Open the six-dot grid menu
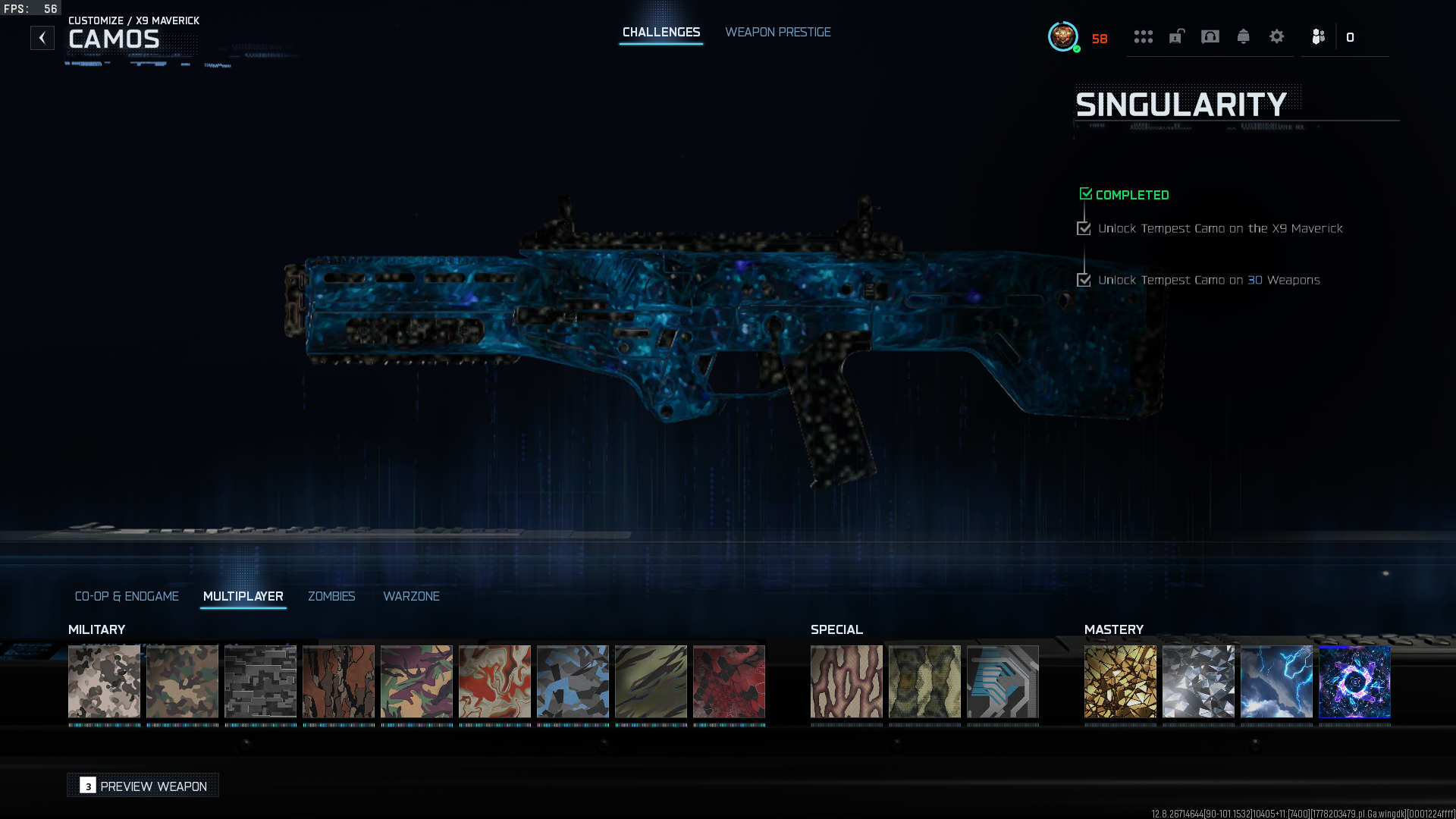Image resolution: width=1456 pixels, height=819 pixels. (1144, 36)
